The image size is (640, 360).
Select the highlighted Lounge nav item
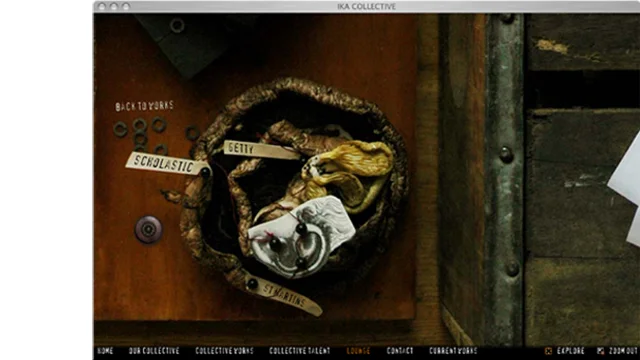click(358, 351)
